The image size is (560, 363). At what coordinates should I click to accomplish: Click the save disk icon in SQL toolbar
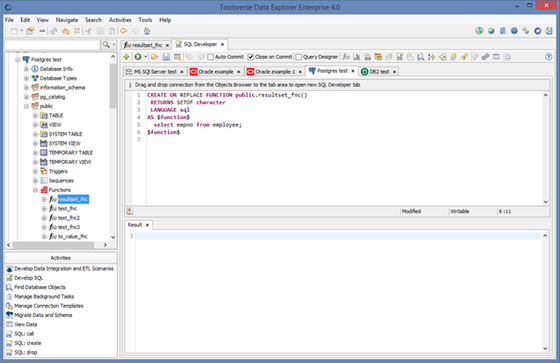[x=166, y=57]
